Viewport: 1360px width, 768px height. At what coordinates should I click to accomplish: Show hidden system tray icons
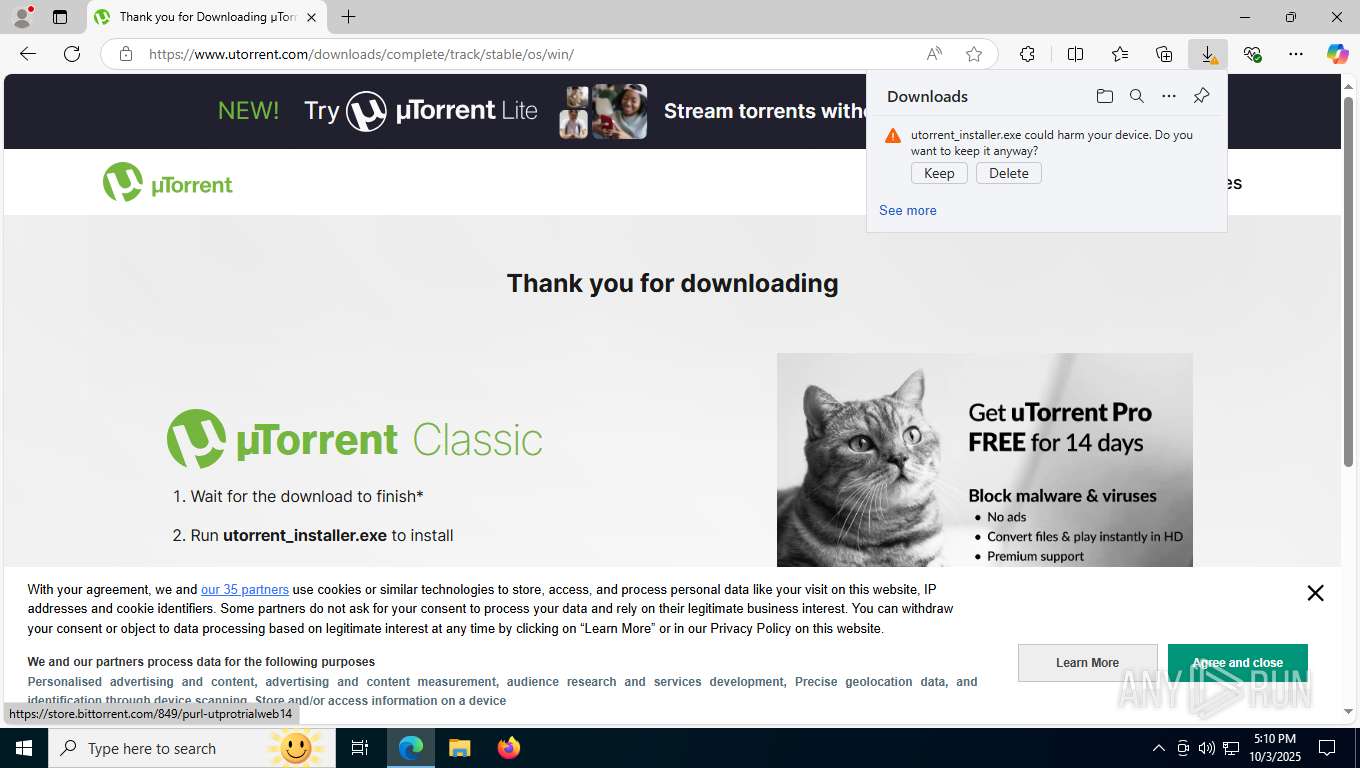point(1159,748)
